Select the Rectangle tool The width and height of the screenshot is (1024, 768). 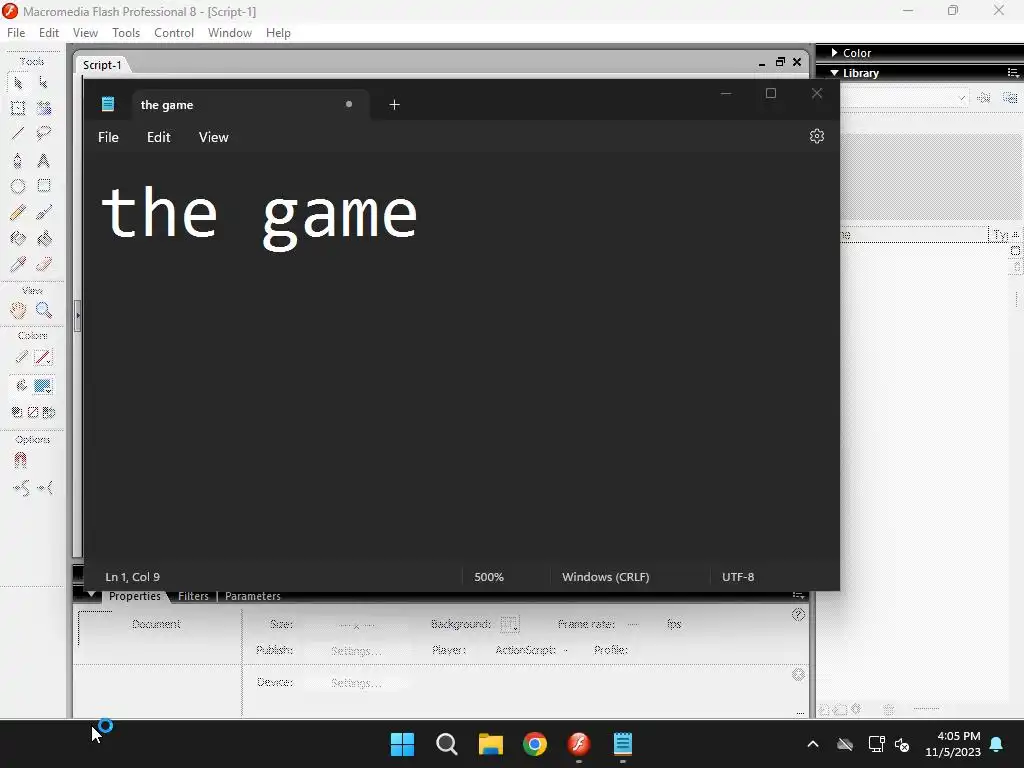pos(44,186)
